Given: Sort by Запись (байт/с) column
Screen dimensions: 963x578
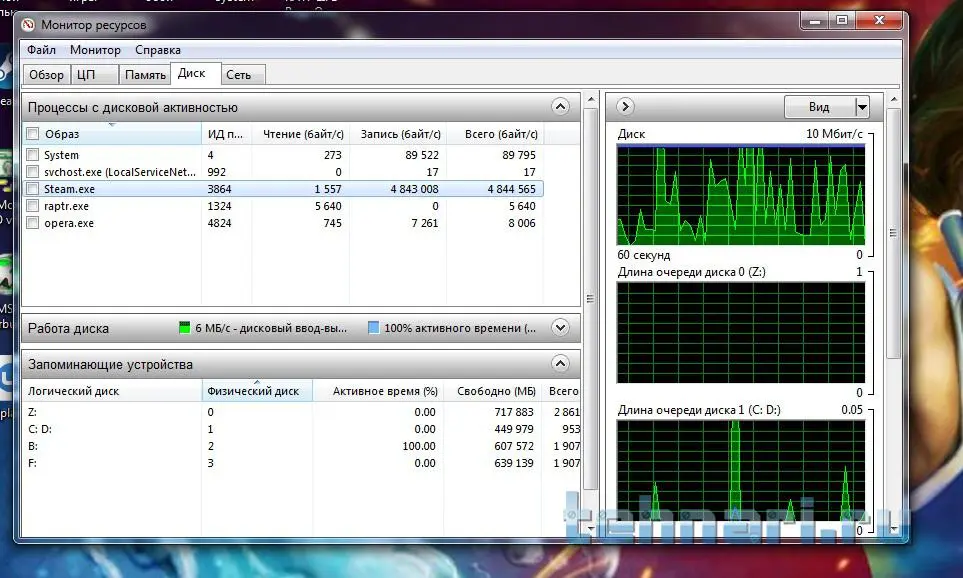Looking at the screenshot, I should pos(398,133).
